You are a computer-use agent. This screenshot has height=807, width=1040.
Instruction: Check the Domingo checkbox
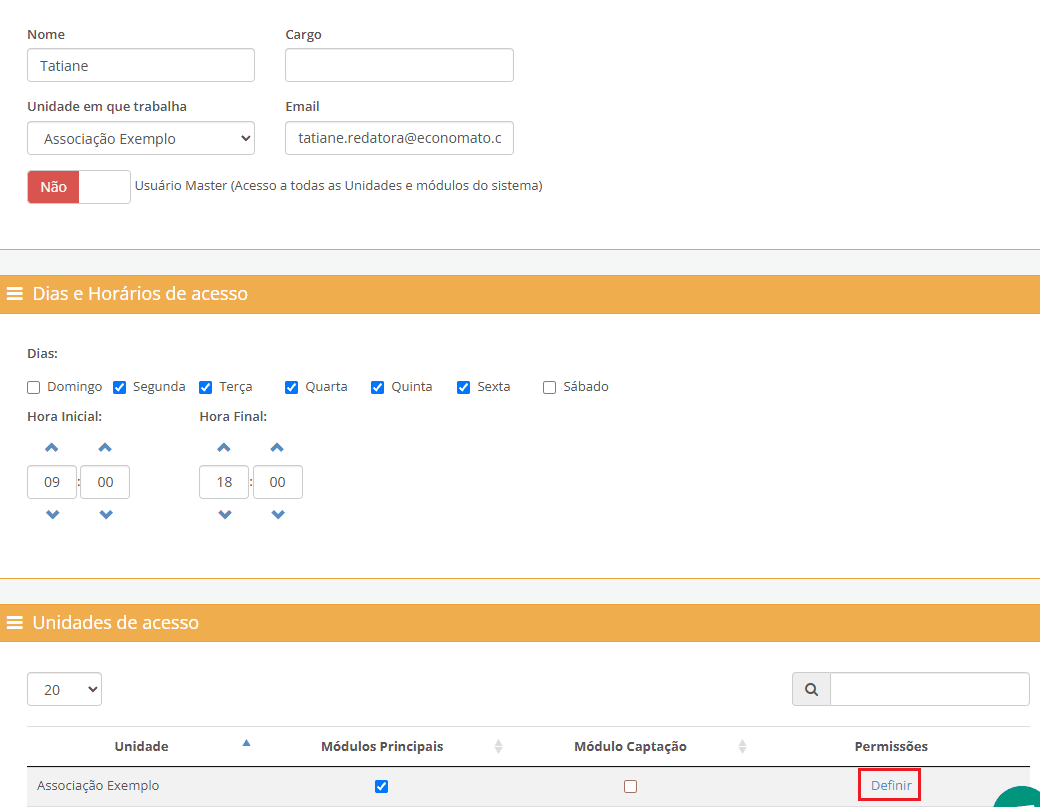coord(34,387)
